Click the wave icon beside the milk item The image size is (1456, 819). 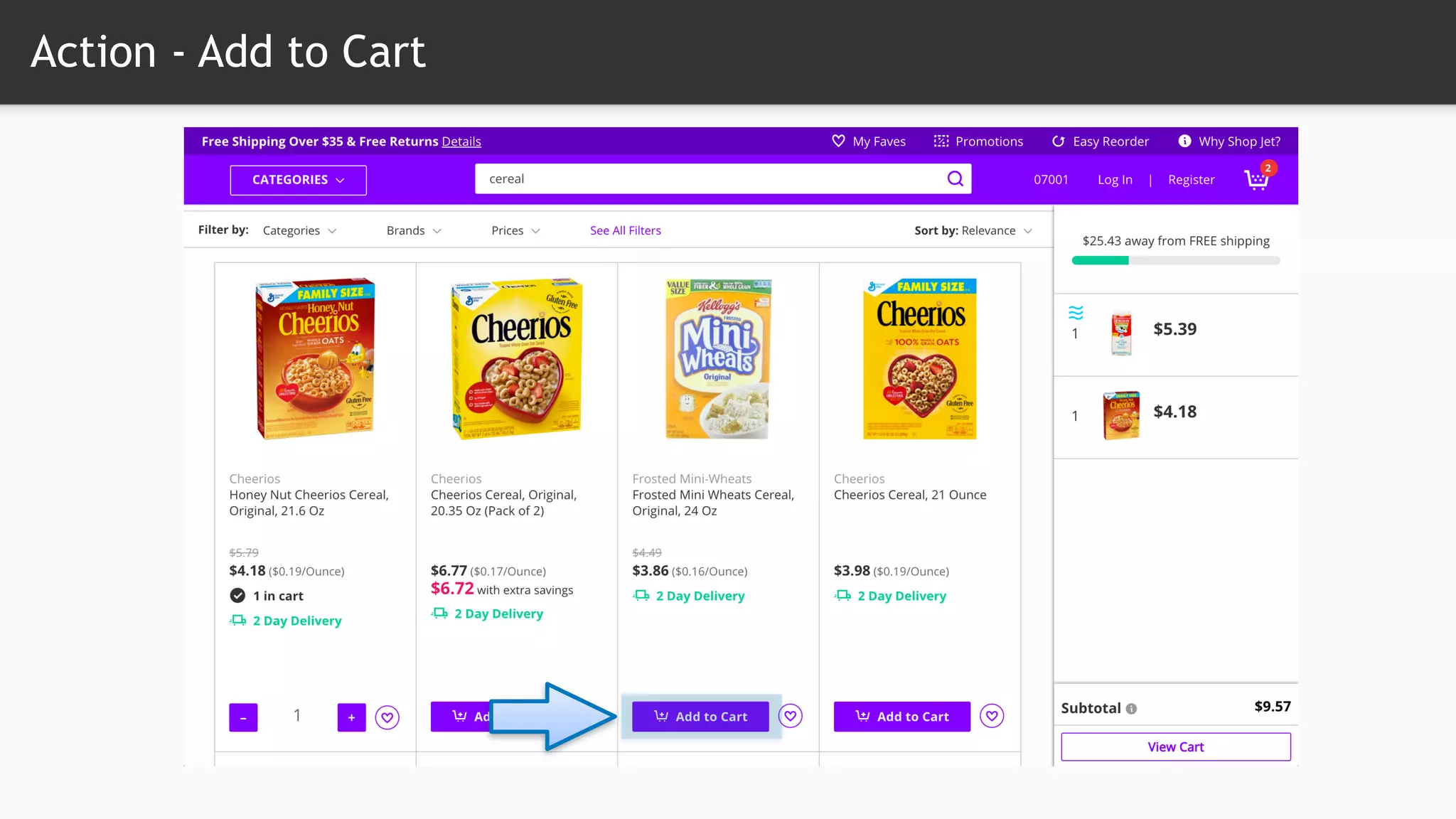click(x=1076, y=312)
